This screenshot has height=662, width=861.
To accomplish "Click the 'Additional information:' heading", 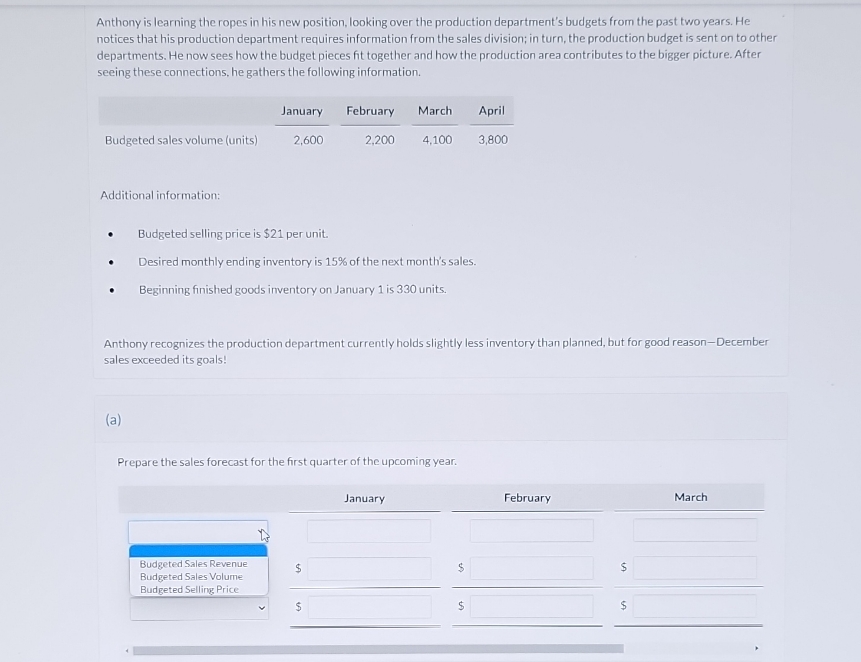I will [x=160, y=195].
